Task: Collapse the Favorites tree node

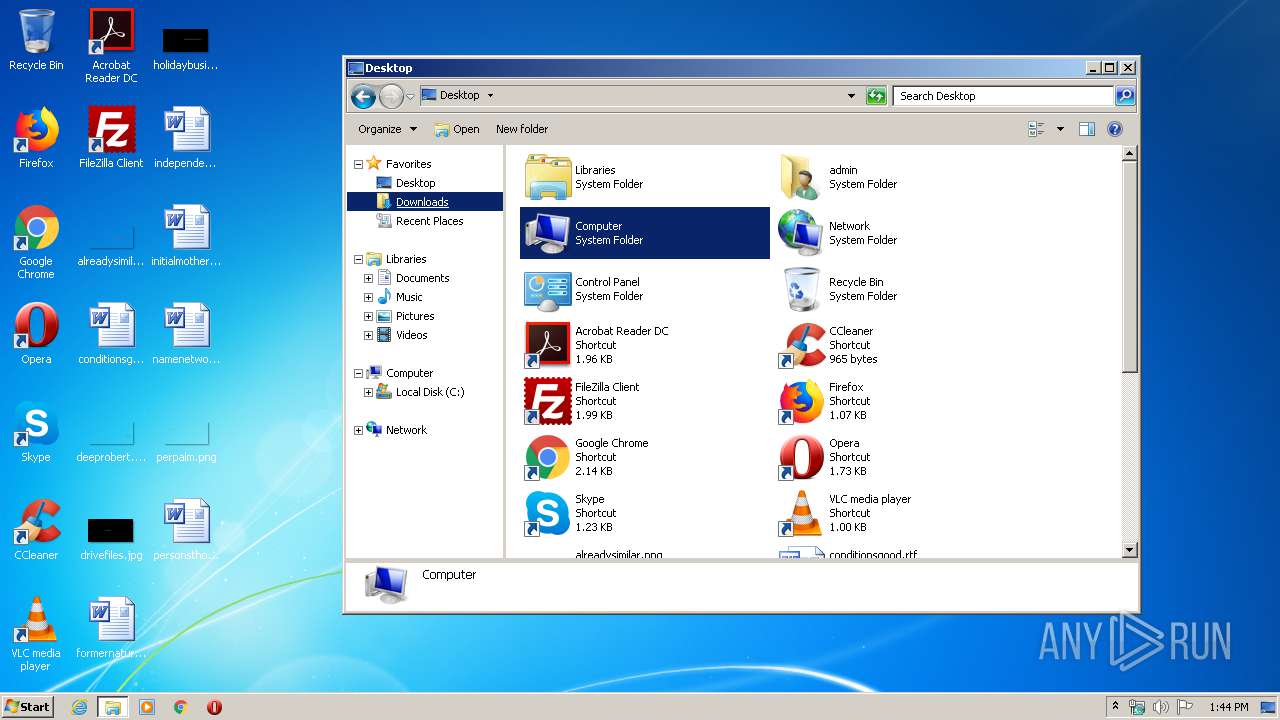Action: pyautogui.click(x=358, y=164)
